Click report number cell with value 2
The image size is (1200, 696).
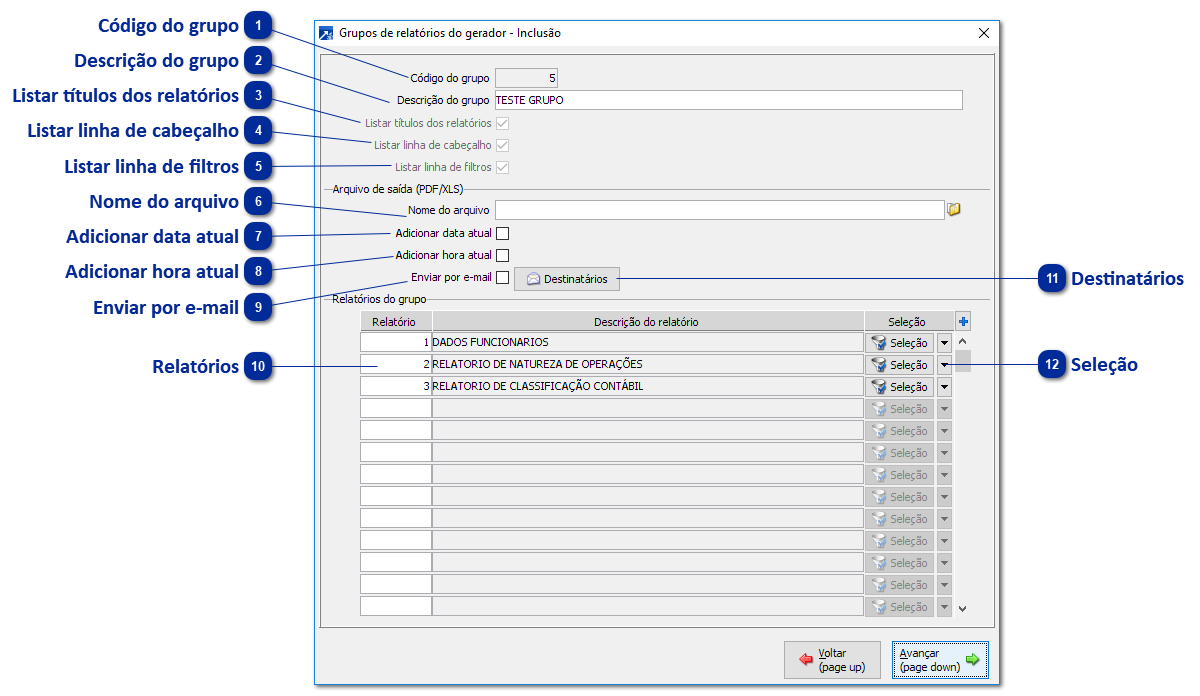point(396,365)
